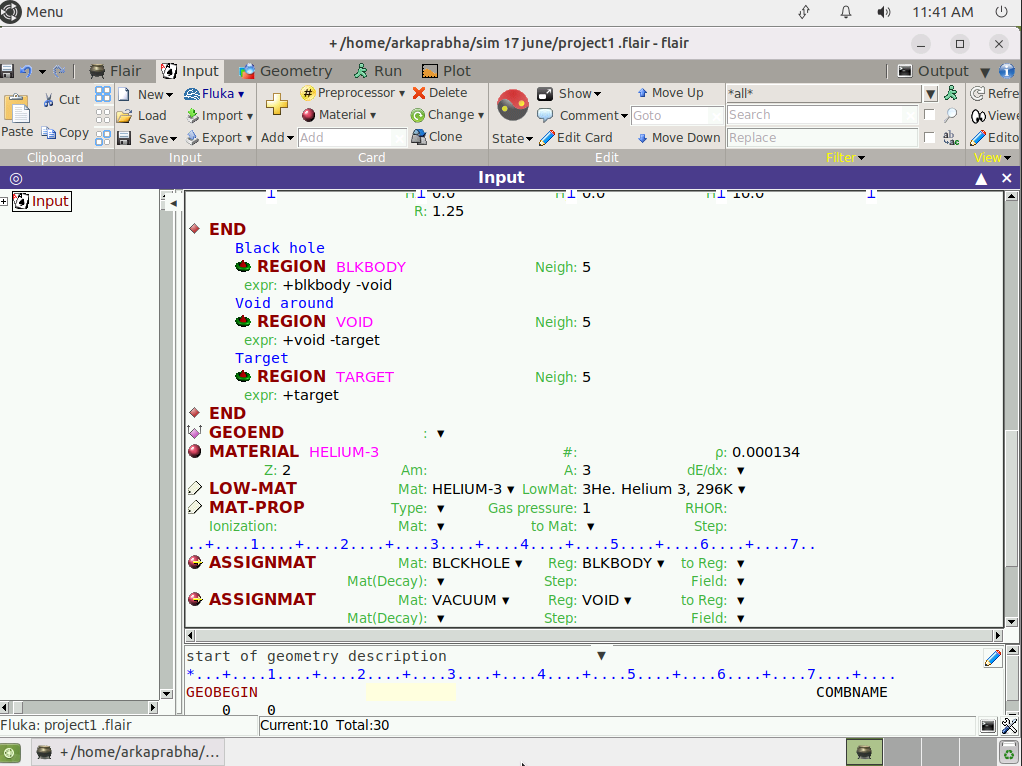Click the red-black State icon
1022x766 pixels.
tap(512, 105)
